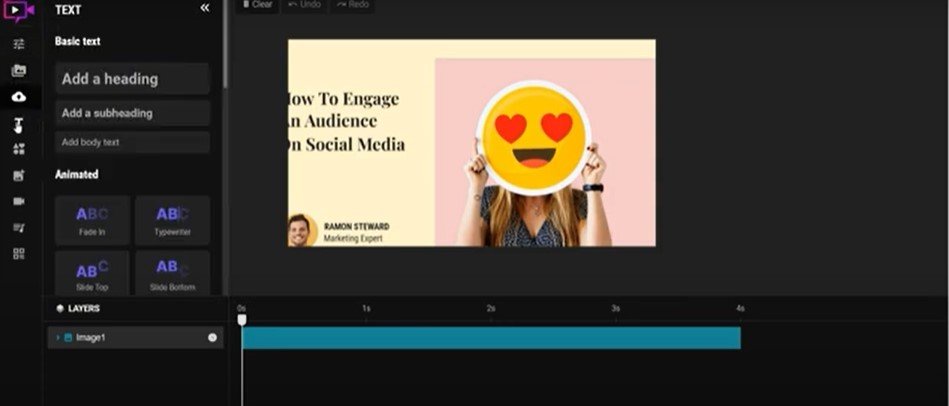Open the media gallery sidebar icon

[x=19, y=70]
